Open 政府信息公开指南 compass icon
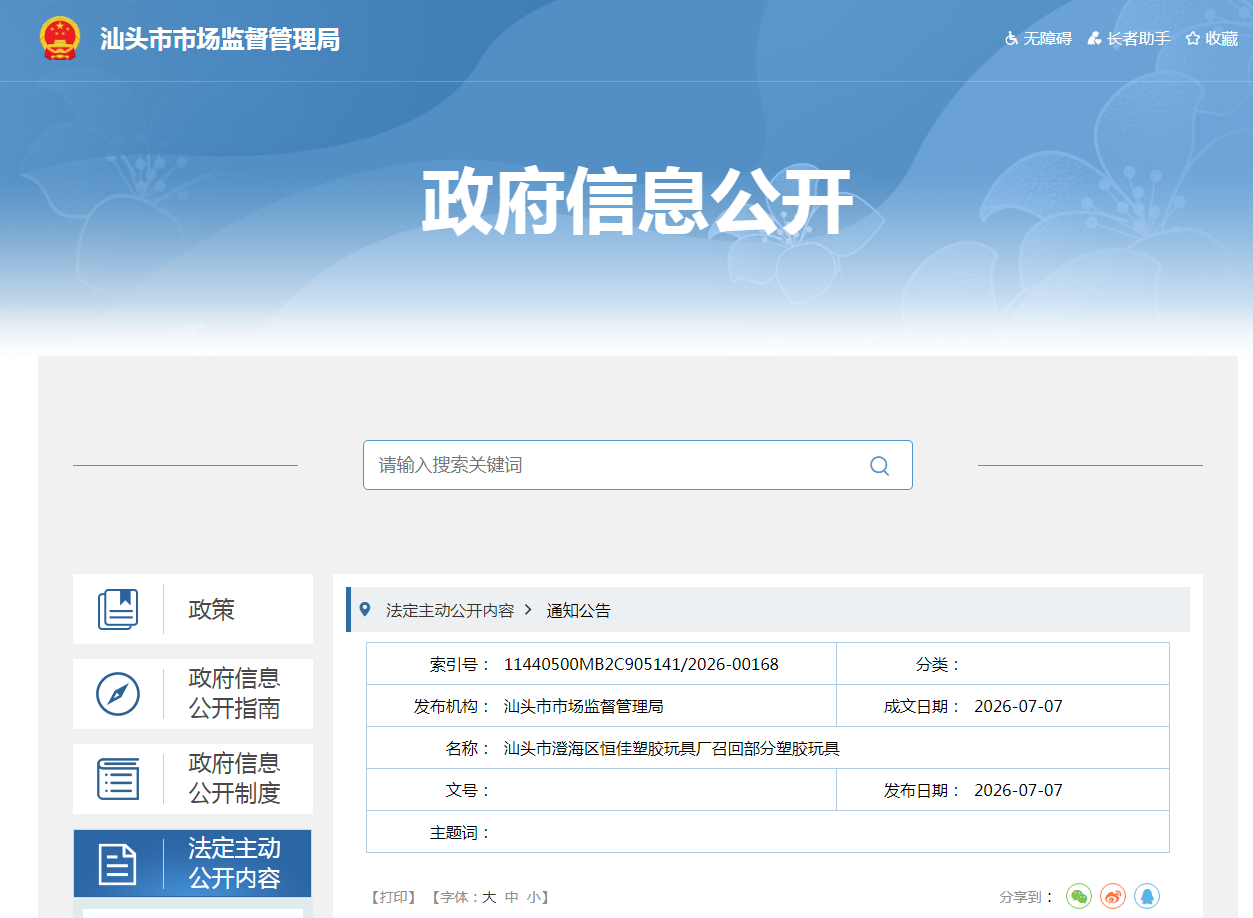This screenshot has width=1253, height=918. tap(118, 694)
